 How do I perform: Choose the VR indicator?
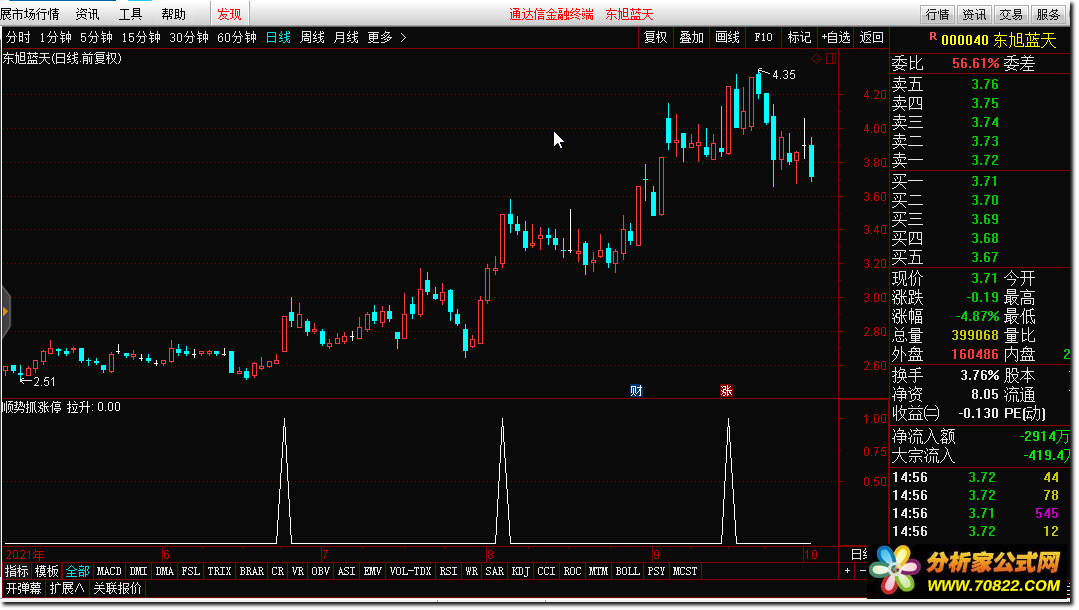[297, 571]
